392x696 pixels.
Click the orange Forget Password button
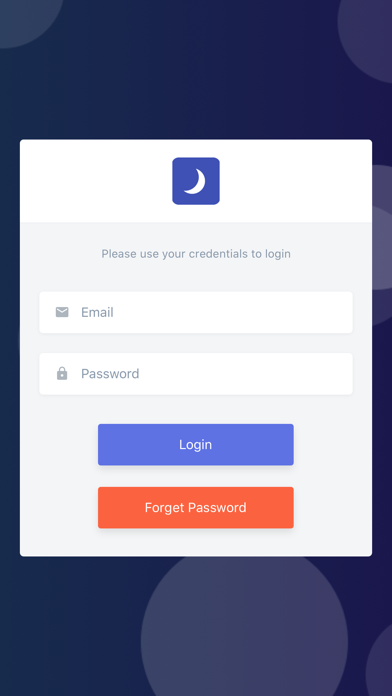[x=196, y=507]
